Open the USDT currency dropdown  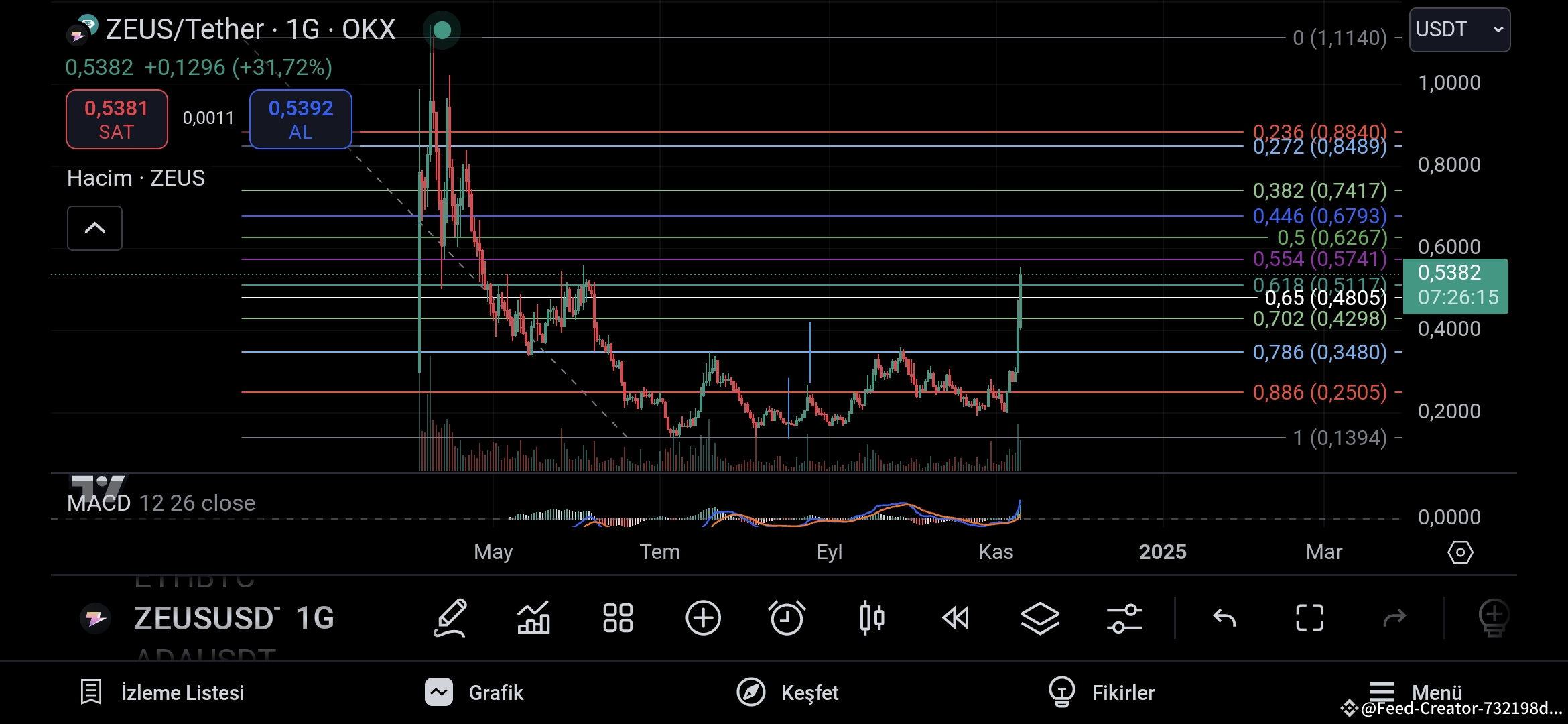tap(1459, 30)
